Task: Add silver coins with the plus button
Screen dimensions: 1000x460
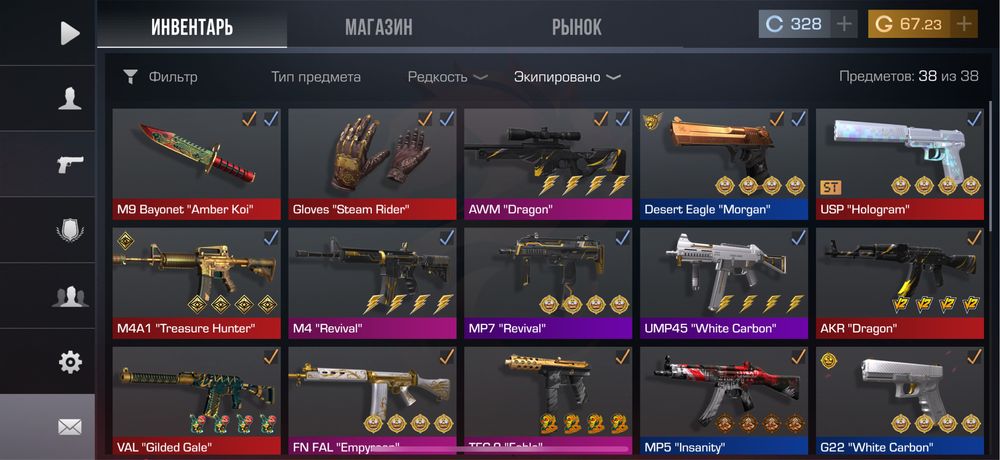Action: [x=844, y=25]
